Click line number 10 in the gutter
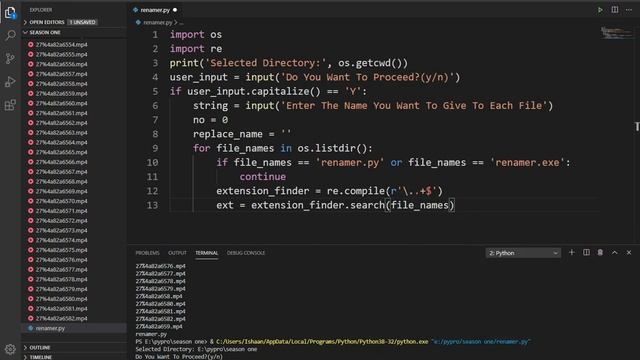 click(x=152, y=162)
